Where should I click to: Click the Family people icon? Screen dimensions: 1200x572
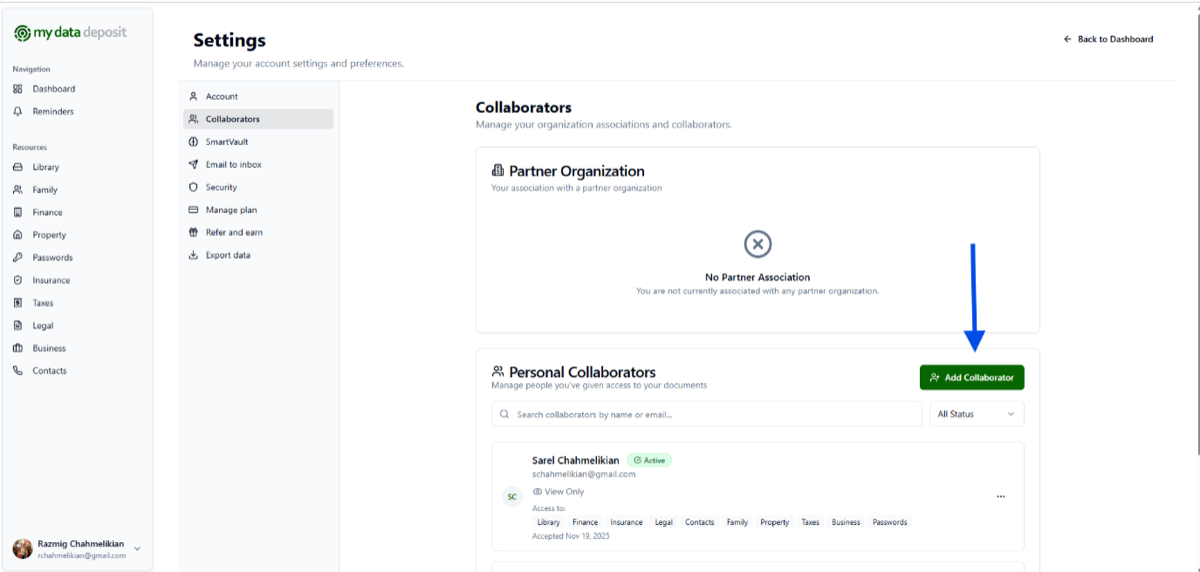(x=18, y=190)
